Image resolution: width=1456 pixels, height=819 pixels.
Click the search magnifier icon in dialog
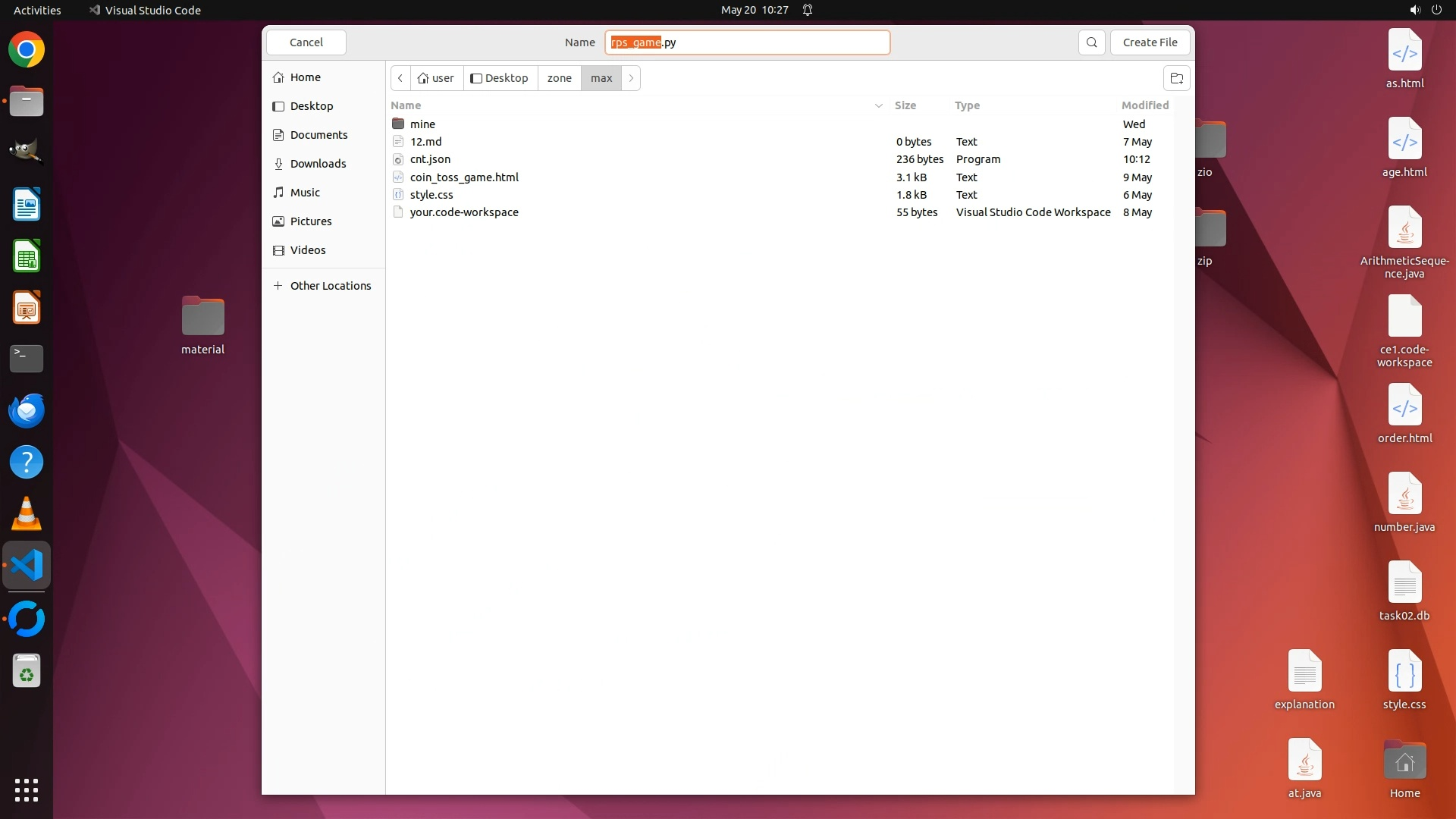click(x=1091, y=42)
